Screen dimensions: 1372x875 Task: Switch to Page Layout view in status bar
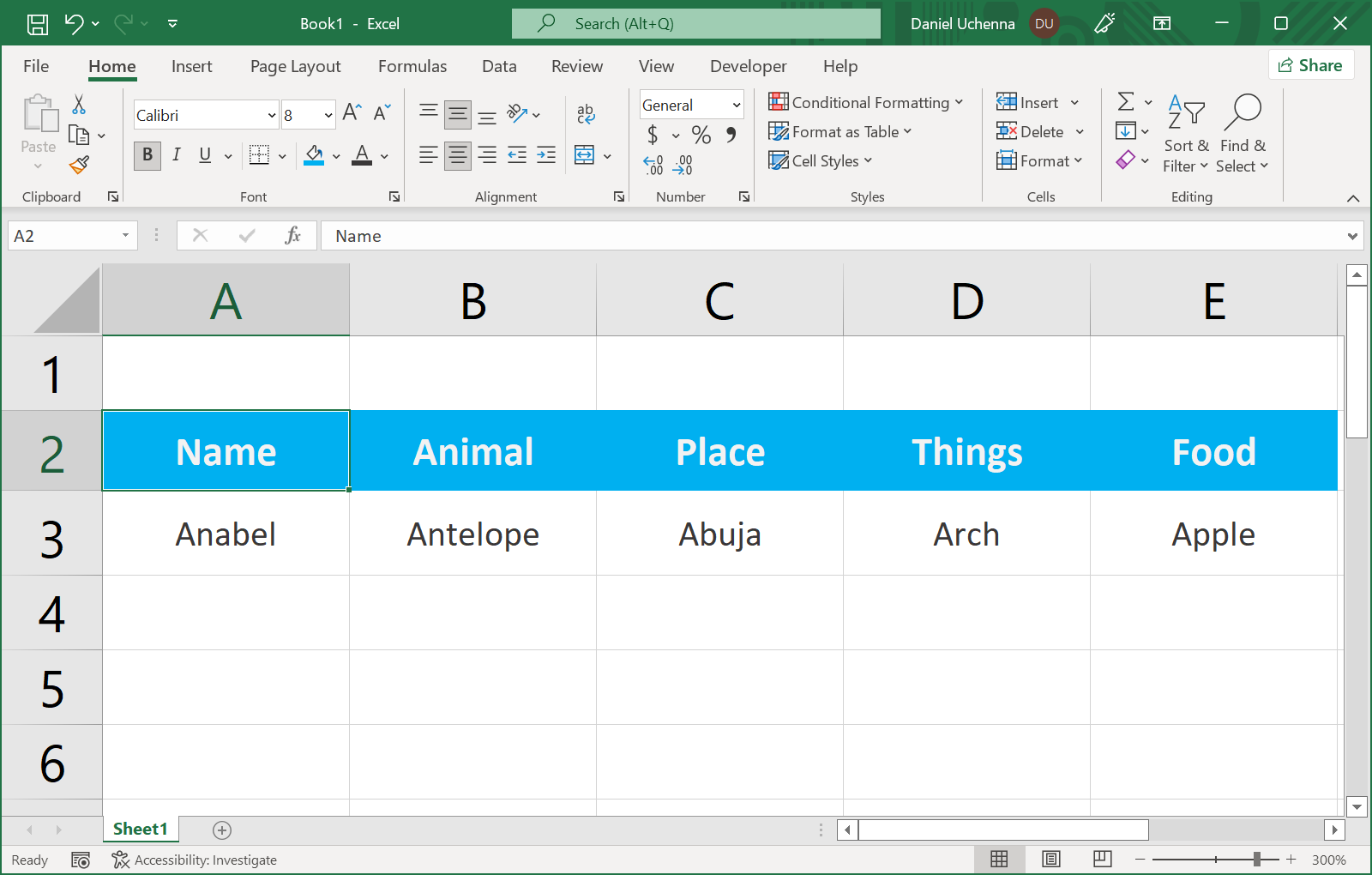click(1051, 860)
